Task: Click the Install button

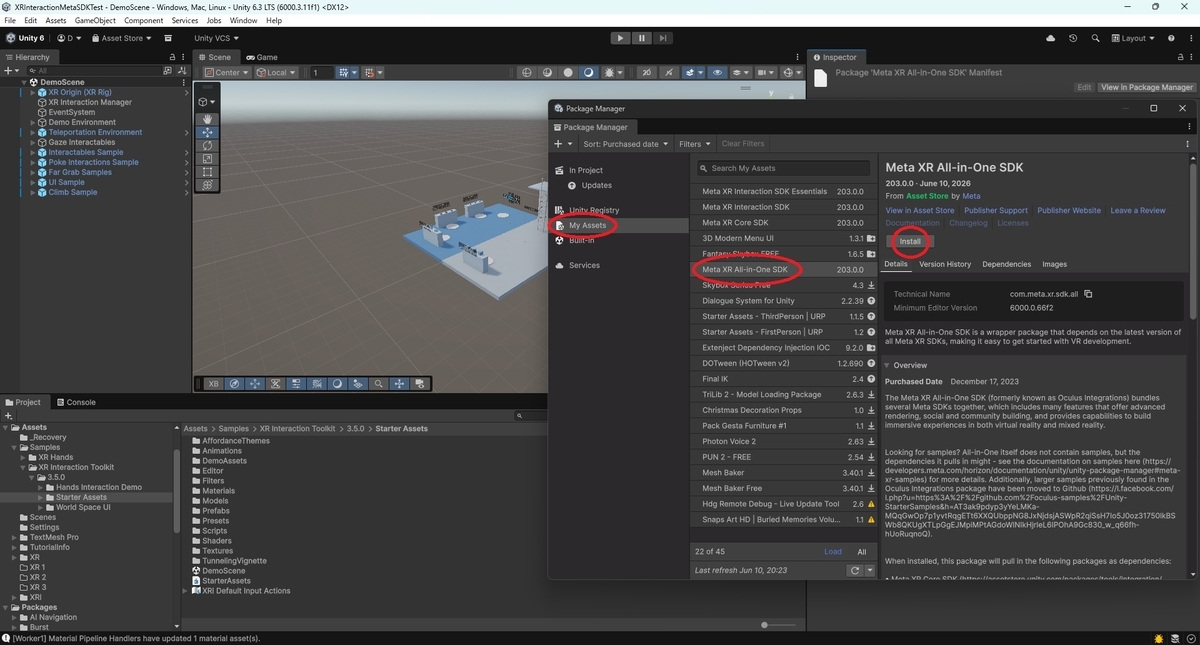Action: pyautogui.click(x=910, y=241)
